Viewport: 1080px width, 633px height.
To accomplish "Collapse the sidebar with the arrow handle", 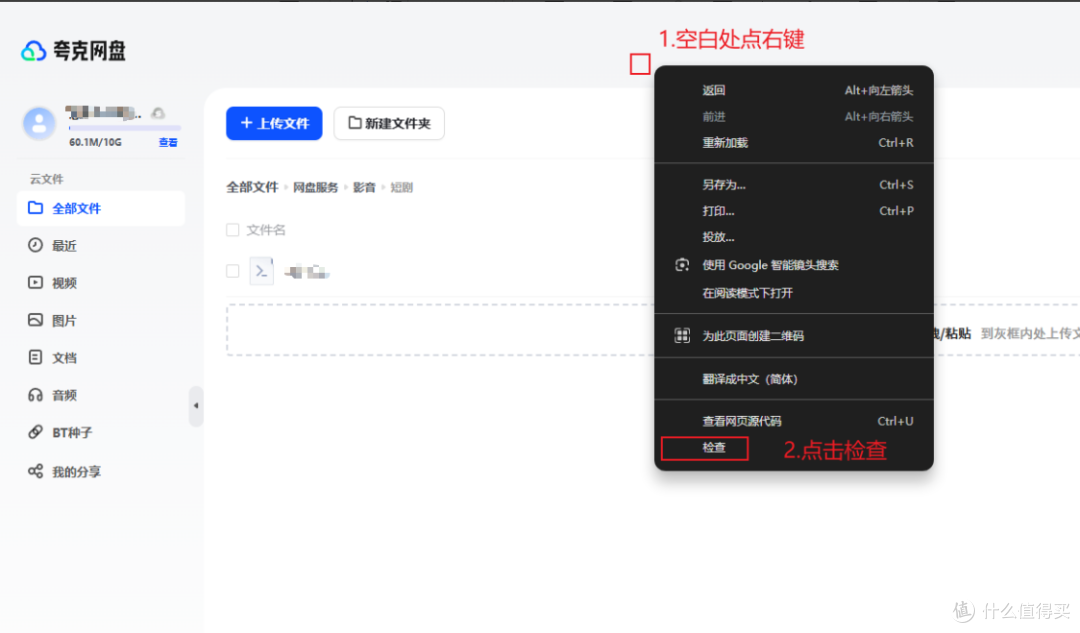I will click(x=196, y=406).
